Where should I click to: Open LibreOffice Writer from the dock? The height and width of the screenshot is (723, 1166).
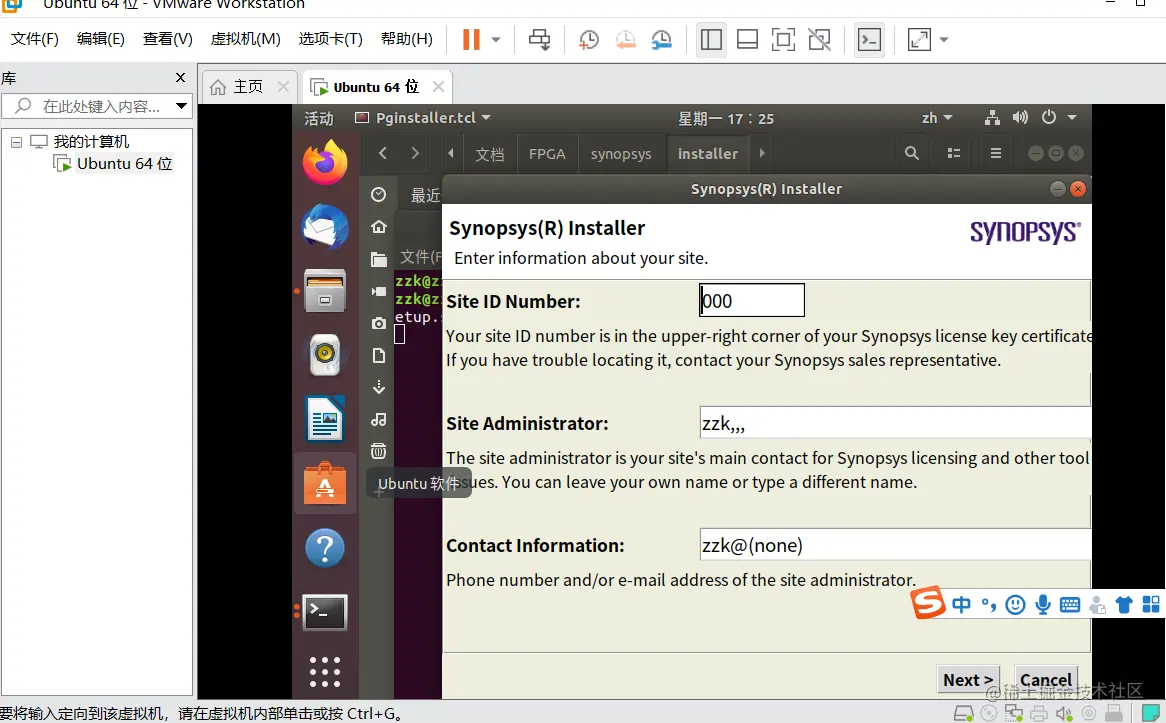(x=325, y=419)
